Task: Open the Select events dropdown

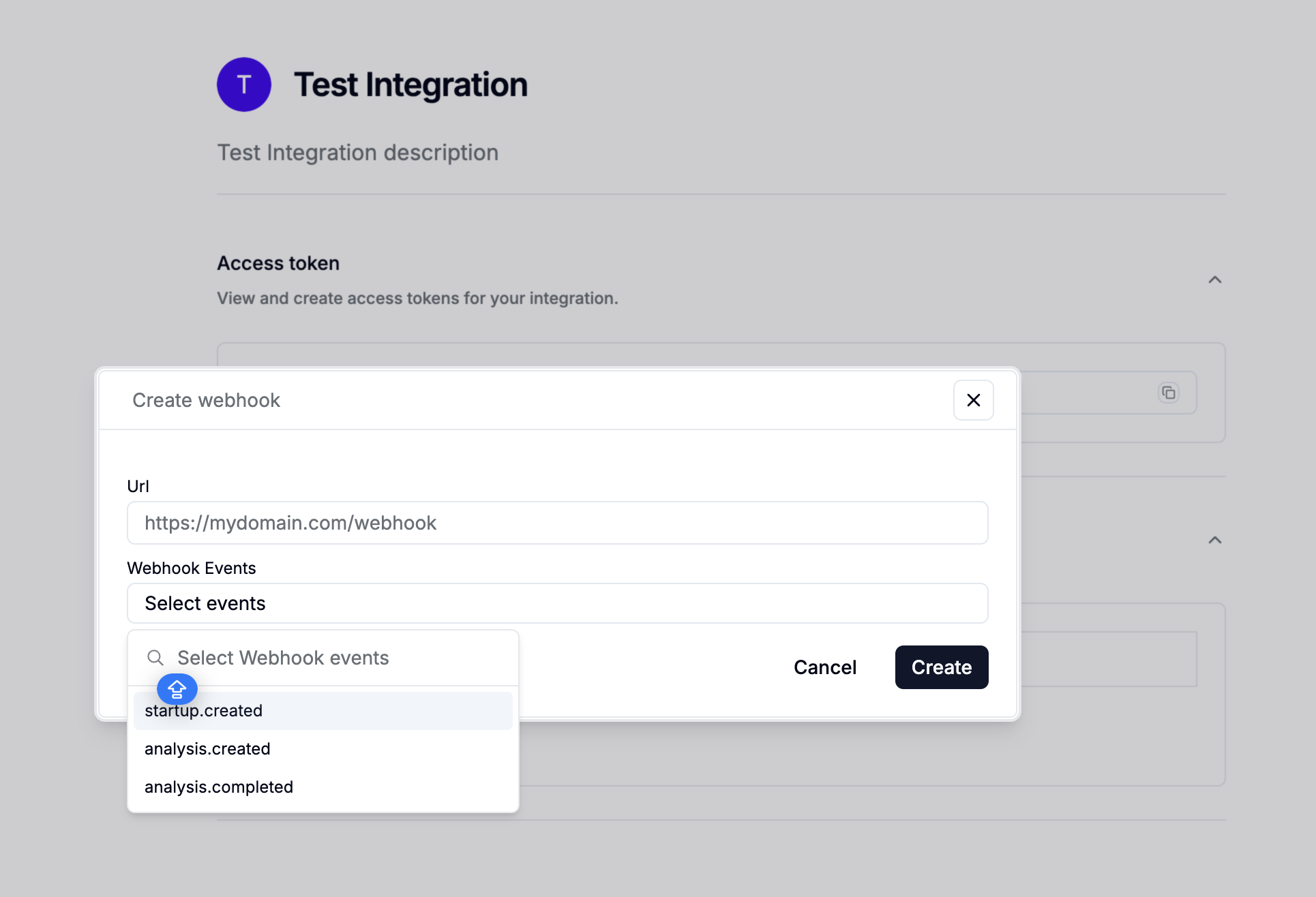Action: (x=557, y=603)
